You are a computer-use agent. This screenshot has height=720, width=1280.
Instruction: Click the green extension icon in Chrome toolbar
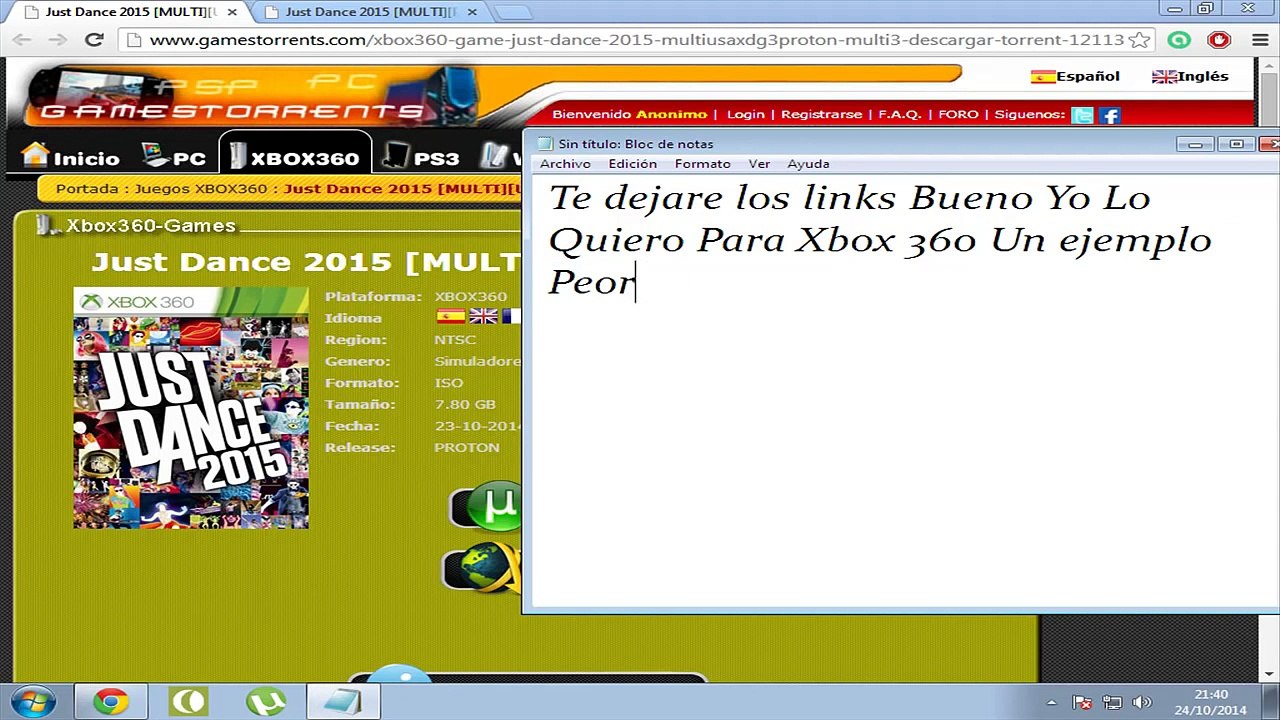coord(1179,40)
